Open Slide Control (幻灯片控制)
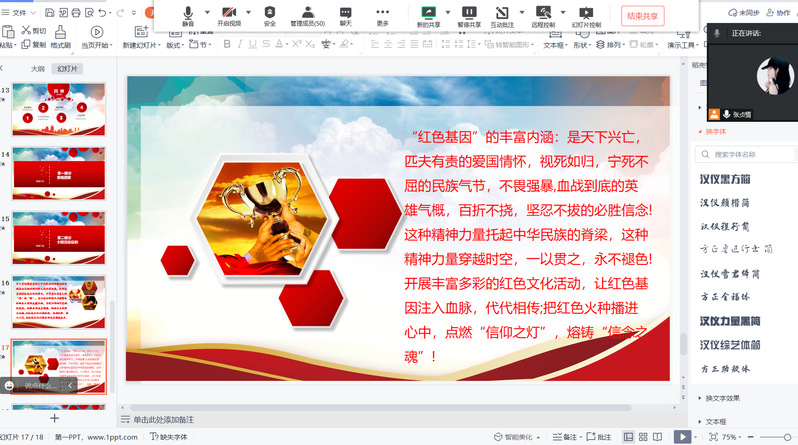The width and height of the screenshot is (798, 445). 586,16
